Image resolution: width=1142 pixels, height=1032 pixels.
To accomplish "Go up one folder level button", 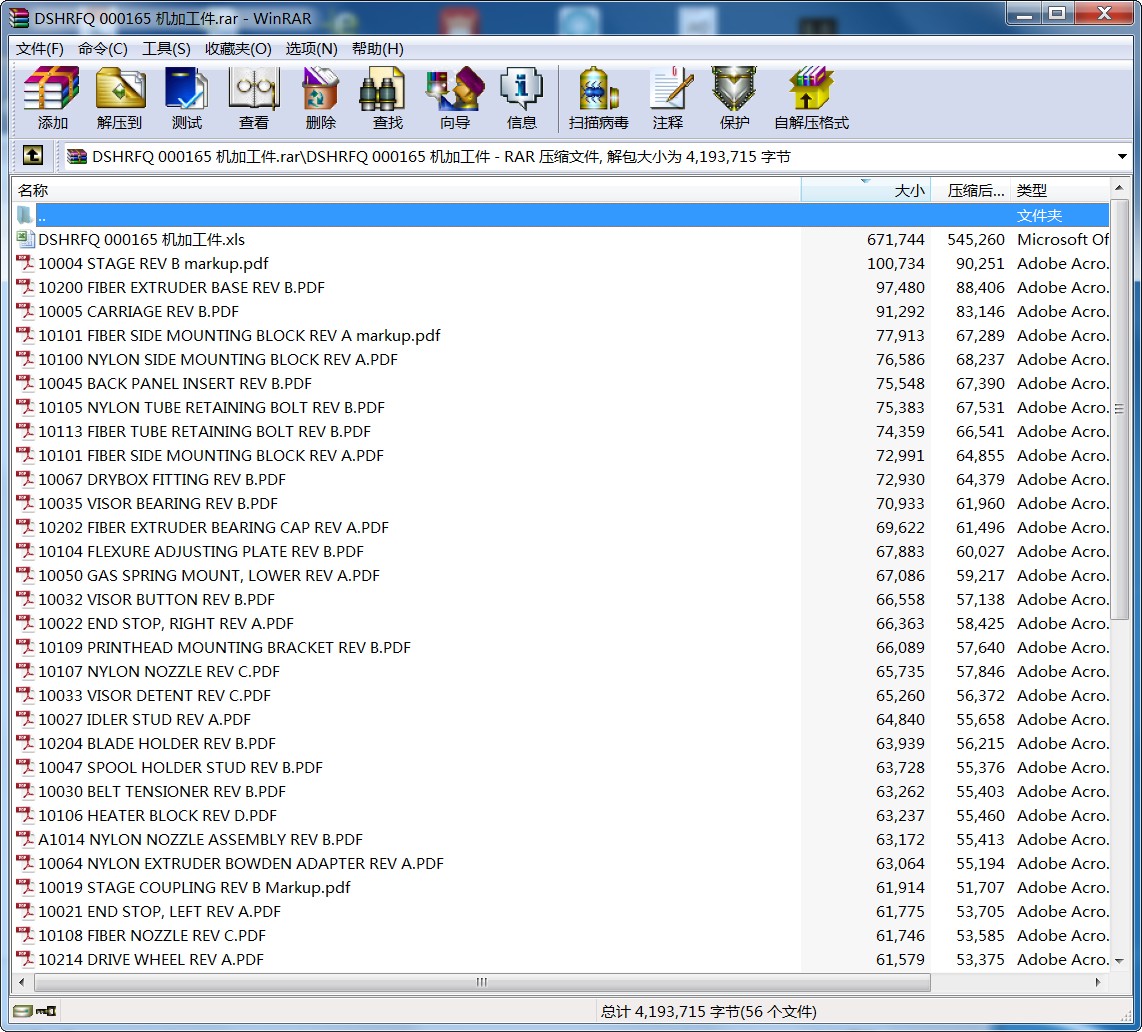I will [33, 156].
